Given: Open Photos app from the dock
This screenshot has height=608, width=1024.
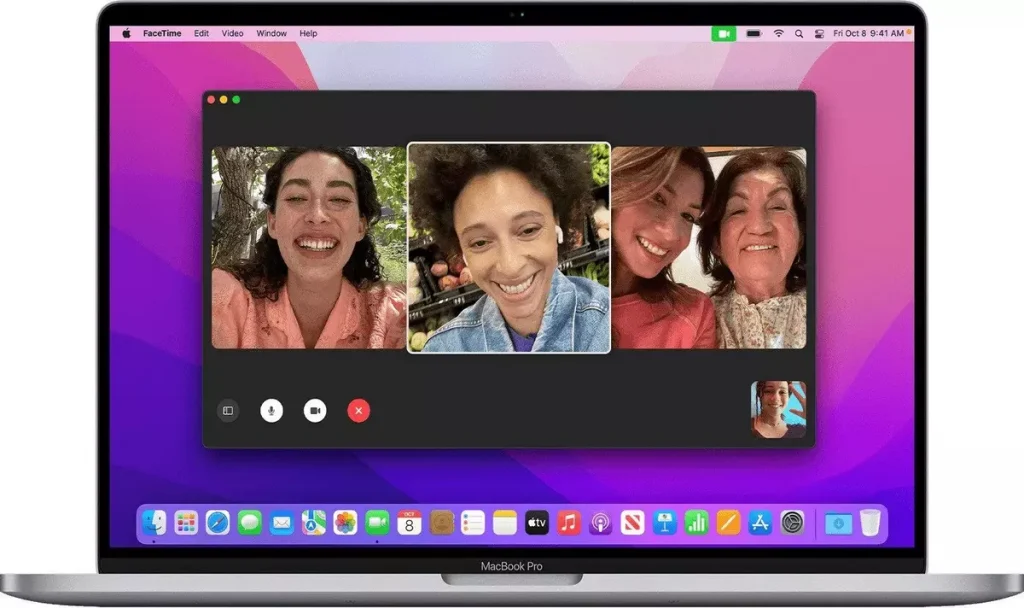Looking at the screenshot, I should [x=345, y=522].
